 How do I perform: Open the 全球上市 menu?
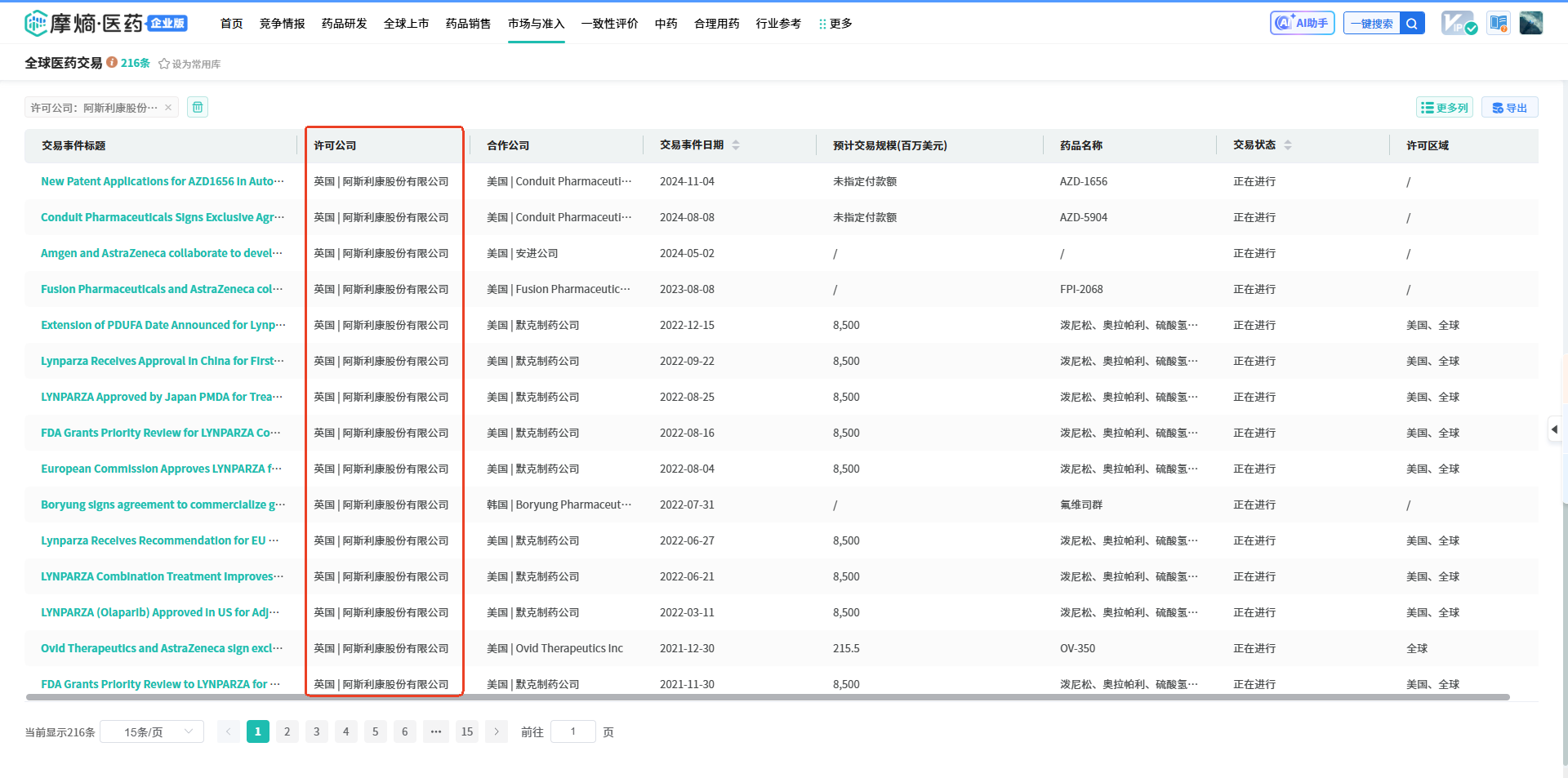407,23
